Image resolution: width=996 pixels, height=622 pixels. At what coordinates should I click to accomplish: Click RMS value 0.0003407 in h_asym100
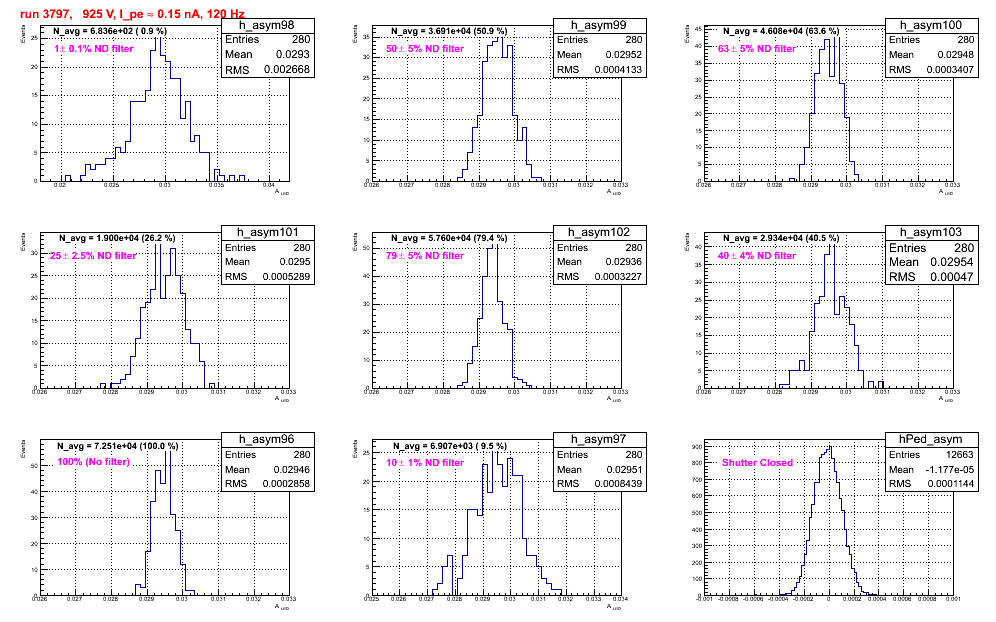(950, 70)
